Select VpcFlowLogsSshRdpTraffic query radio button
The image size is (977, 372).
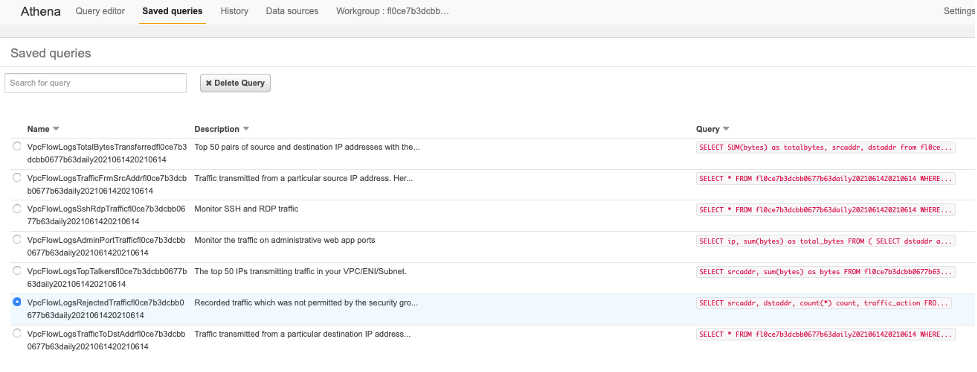pyautogui.click(x=17, y=209)
